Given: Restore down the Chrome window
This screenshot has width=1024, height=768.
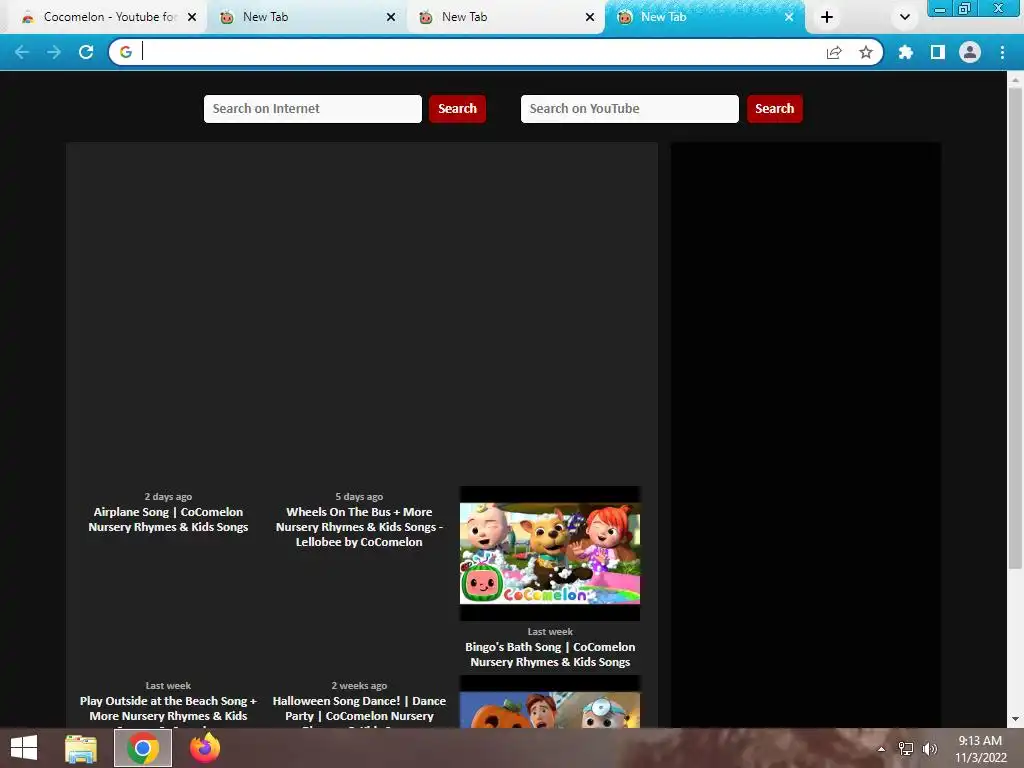Looking at the screenshot, I should (965, 8).
